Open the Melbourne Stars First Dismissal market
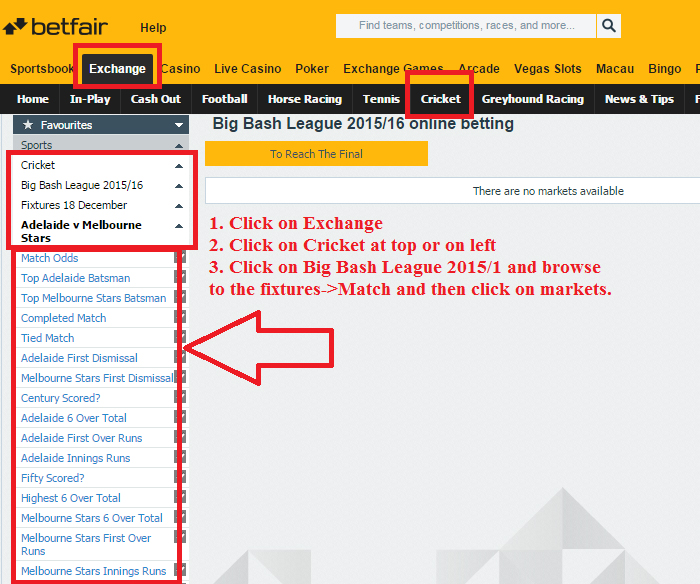 97,378
